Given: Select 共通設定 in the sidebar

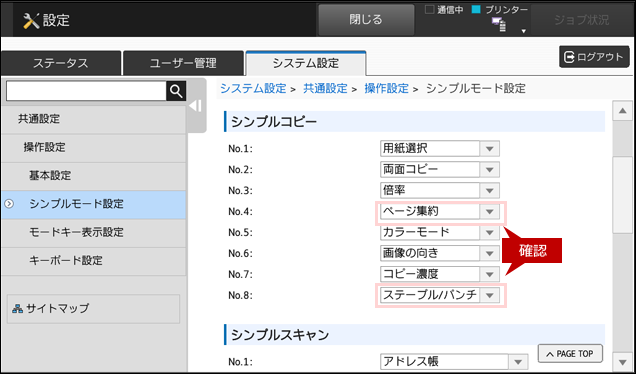Looking at the screenshot, I should pyautogui.click(x=94, y=119).
